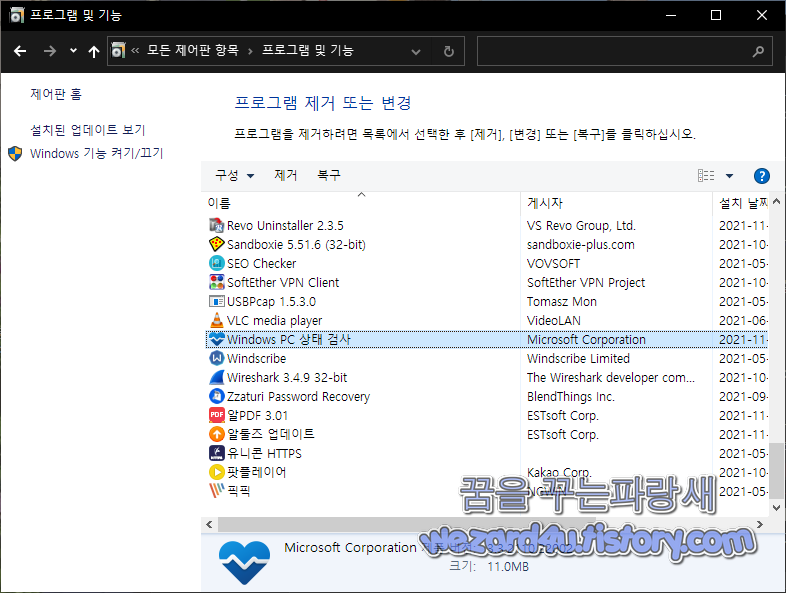Click the USBPcap 1.5.3.0 icon
The height and width of the screenshot is (593, 786).
pyautogui.click(x=216, y=301)
